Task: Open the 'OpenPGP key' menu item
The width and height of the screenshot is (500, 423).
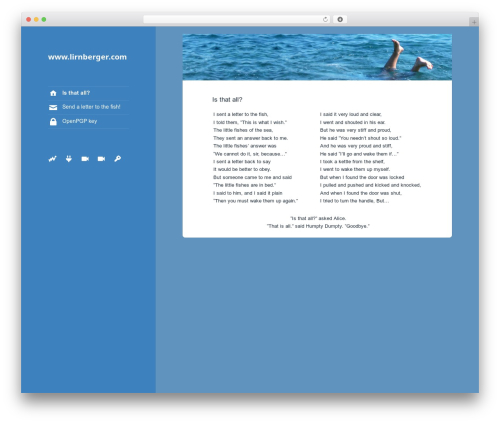Action: tap(79, 121)
